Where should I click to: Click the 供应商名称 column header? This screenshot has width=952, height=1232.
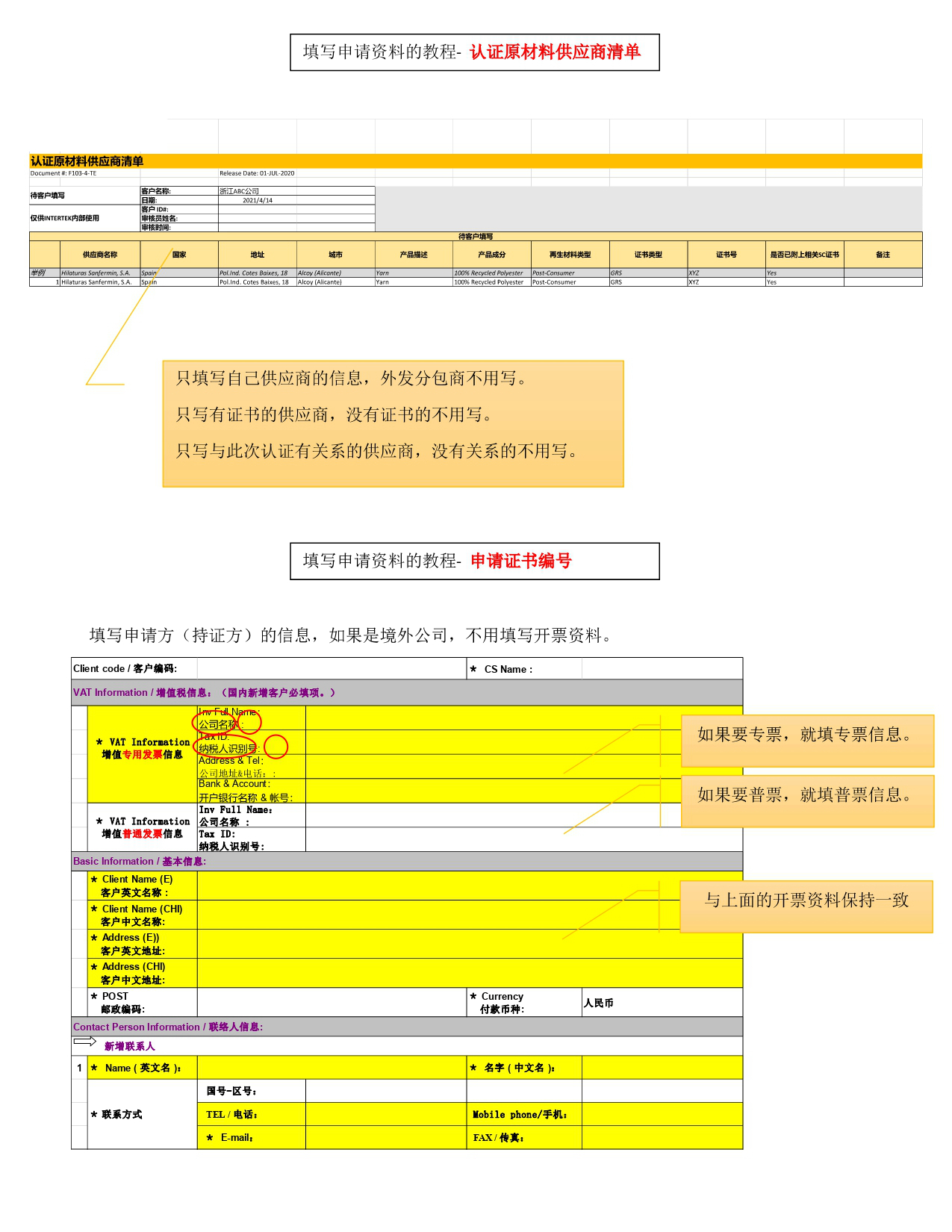point(100,255)
